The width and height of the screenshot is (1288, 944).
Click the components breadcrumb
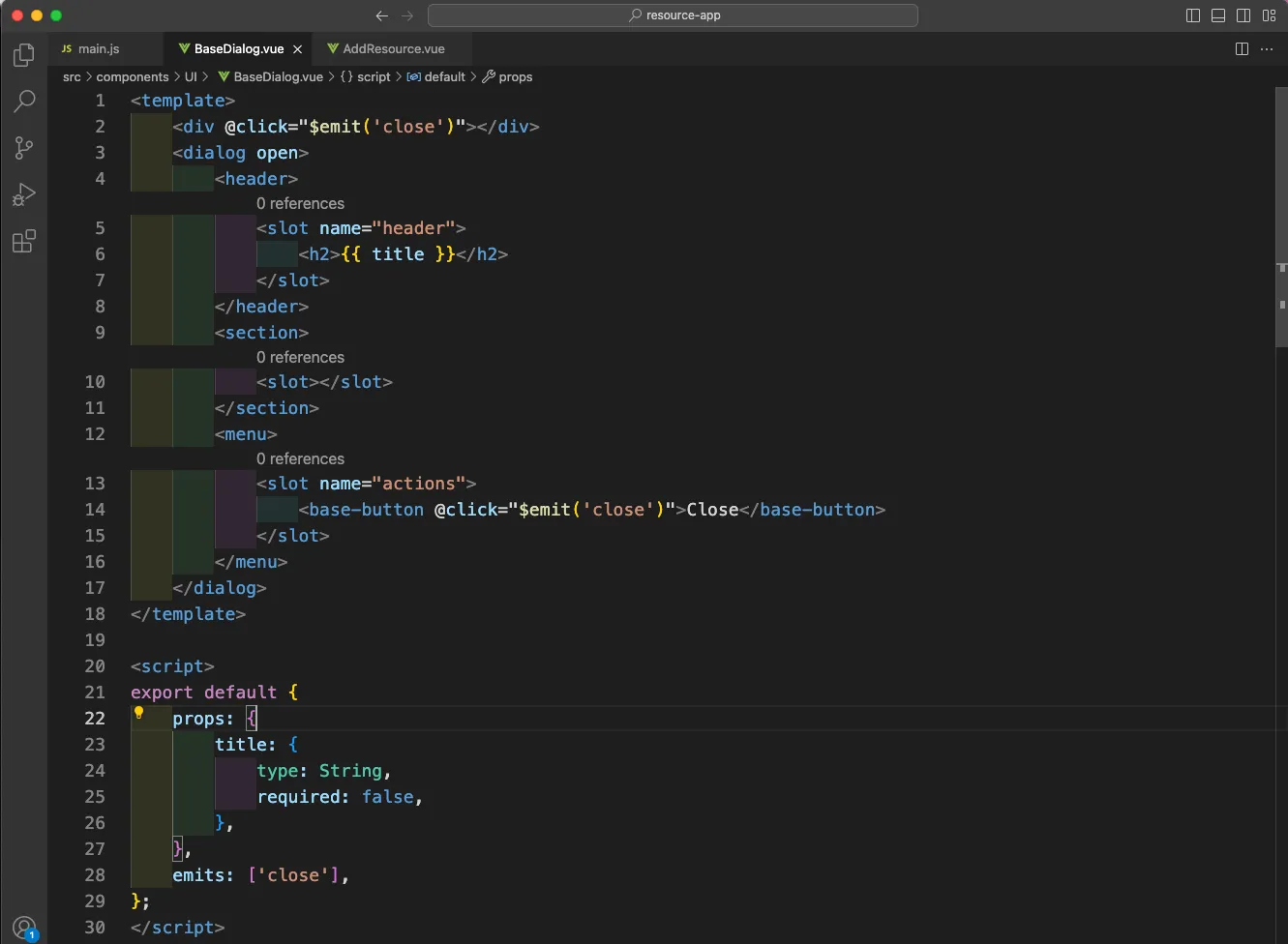(x=133, y=76)
